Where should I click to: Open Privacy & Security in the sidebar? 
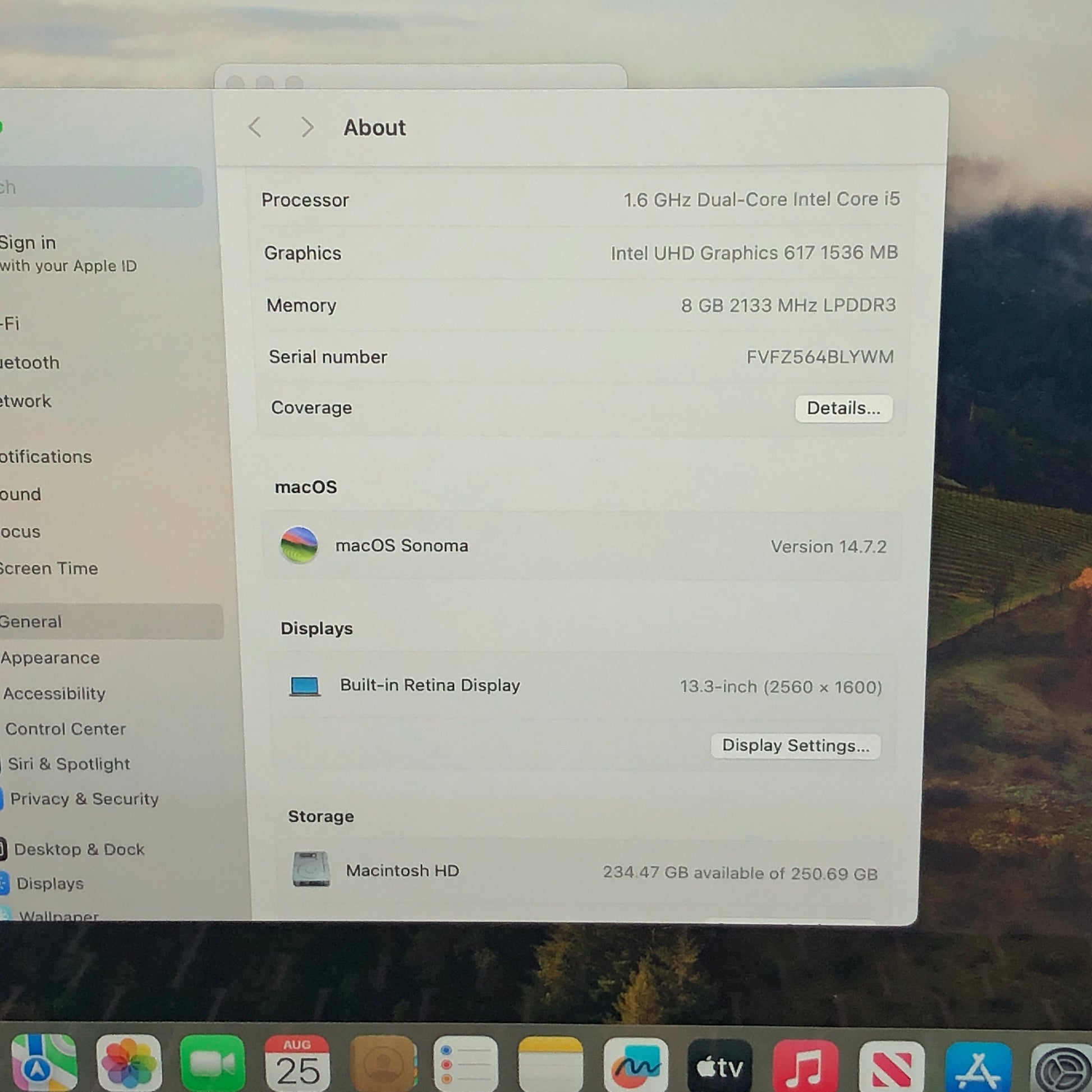(84, 799)
